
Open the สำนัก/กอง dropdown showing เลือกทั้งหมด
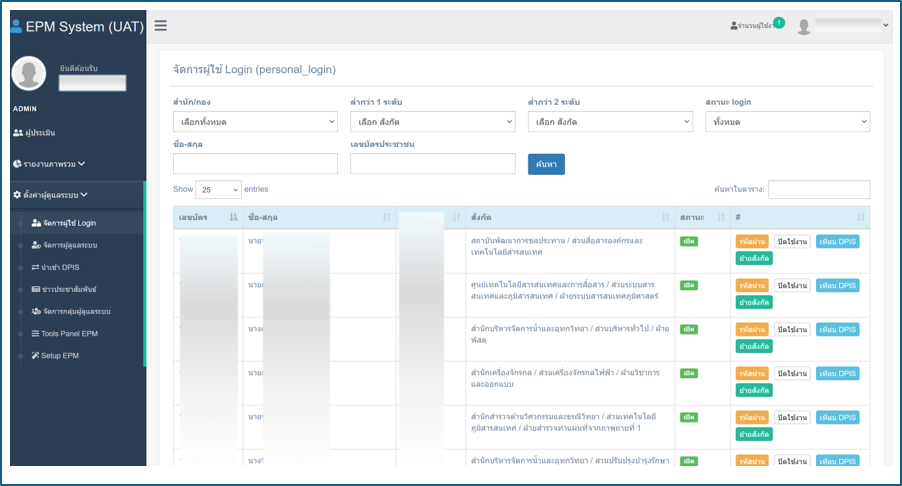coord(255,122)
